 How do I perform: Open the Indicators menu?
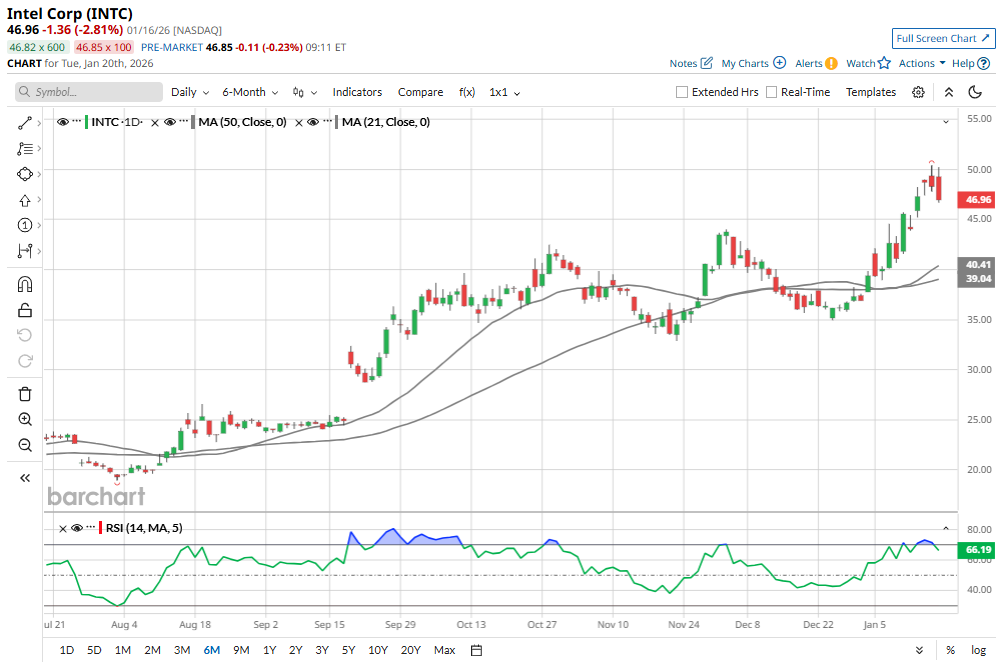[x=357, y=92]
